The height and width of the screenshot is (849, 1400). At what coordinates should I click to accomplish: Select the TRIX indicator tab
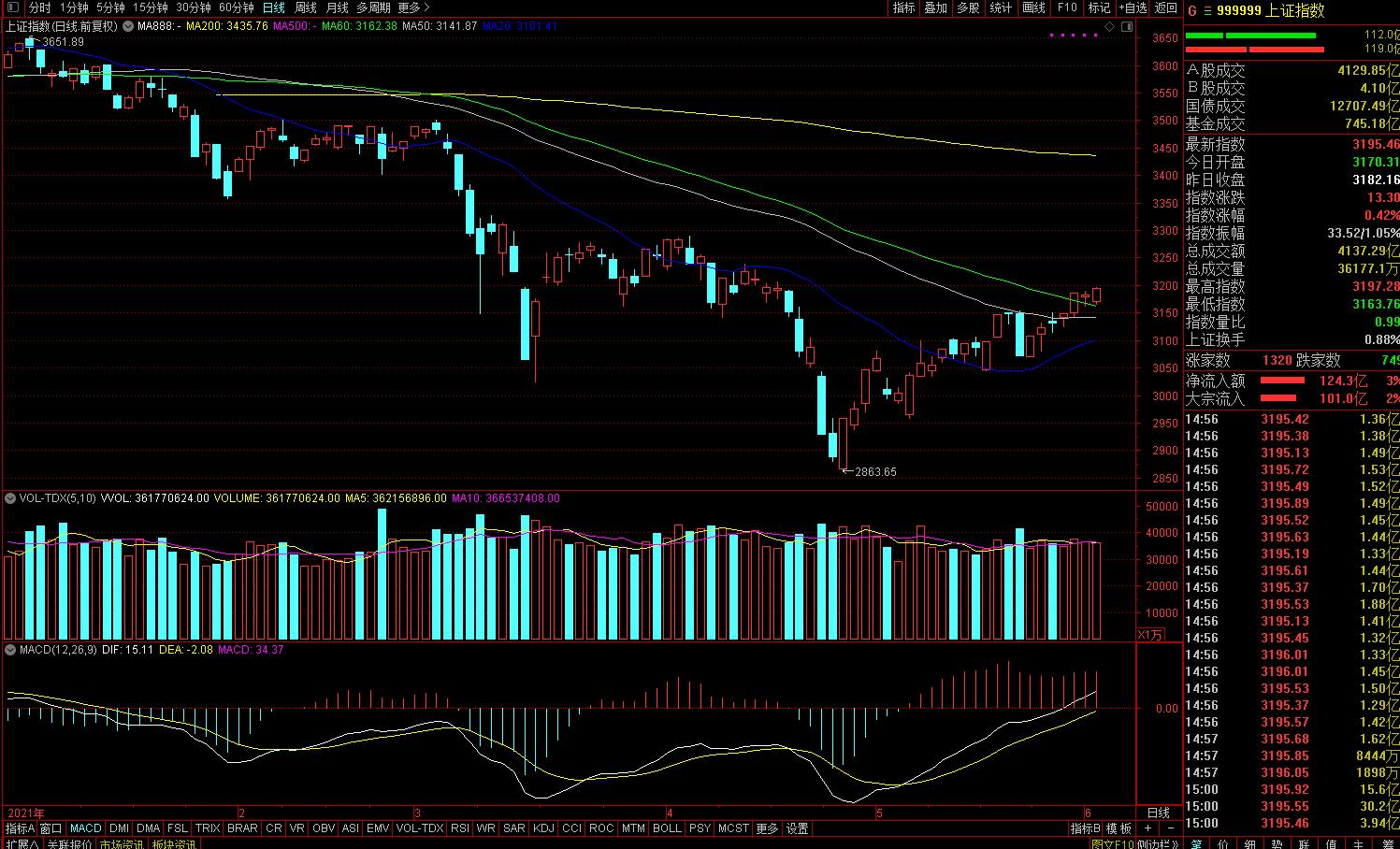pyautogui.click(x=208, y=828)
